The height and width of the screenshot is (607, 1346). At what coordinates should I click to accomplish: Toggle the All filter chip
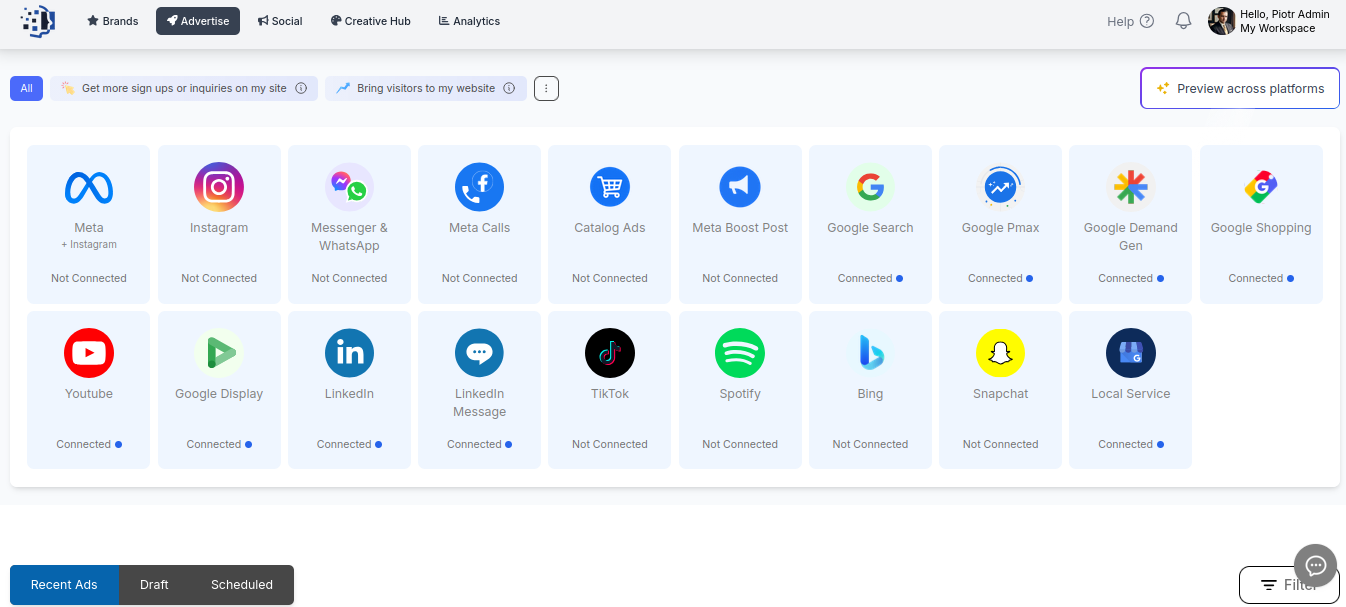pyautogui.click(x=26, y=88)
